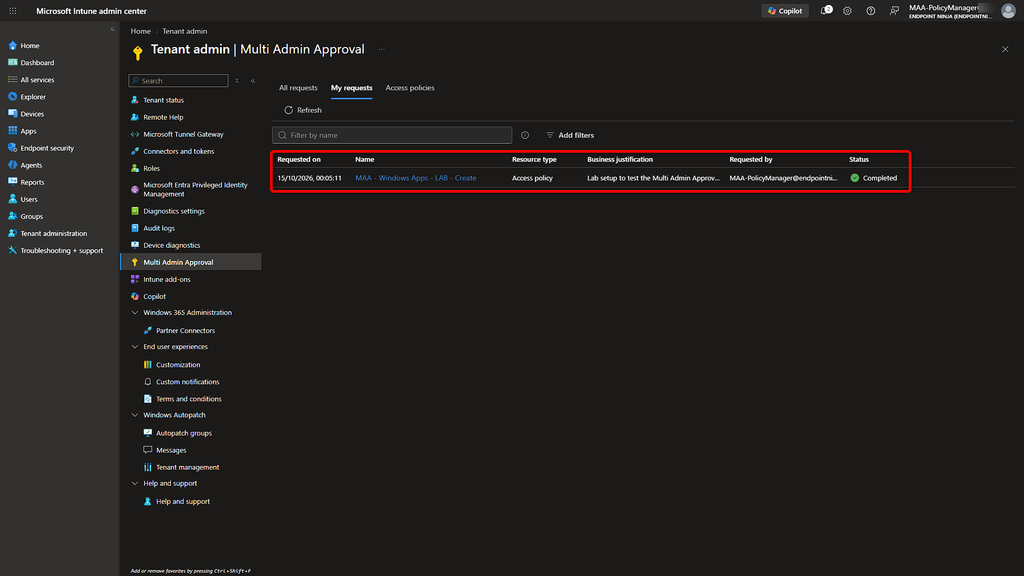Open Devices in left navigation

[x=32, y=114]
